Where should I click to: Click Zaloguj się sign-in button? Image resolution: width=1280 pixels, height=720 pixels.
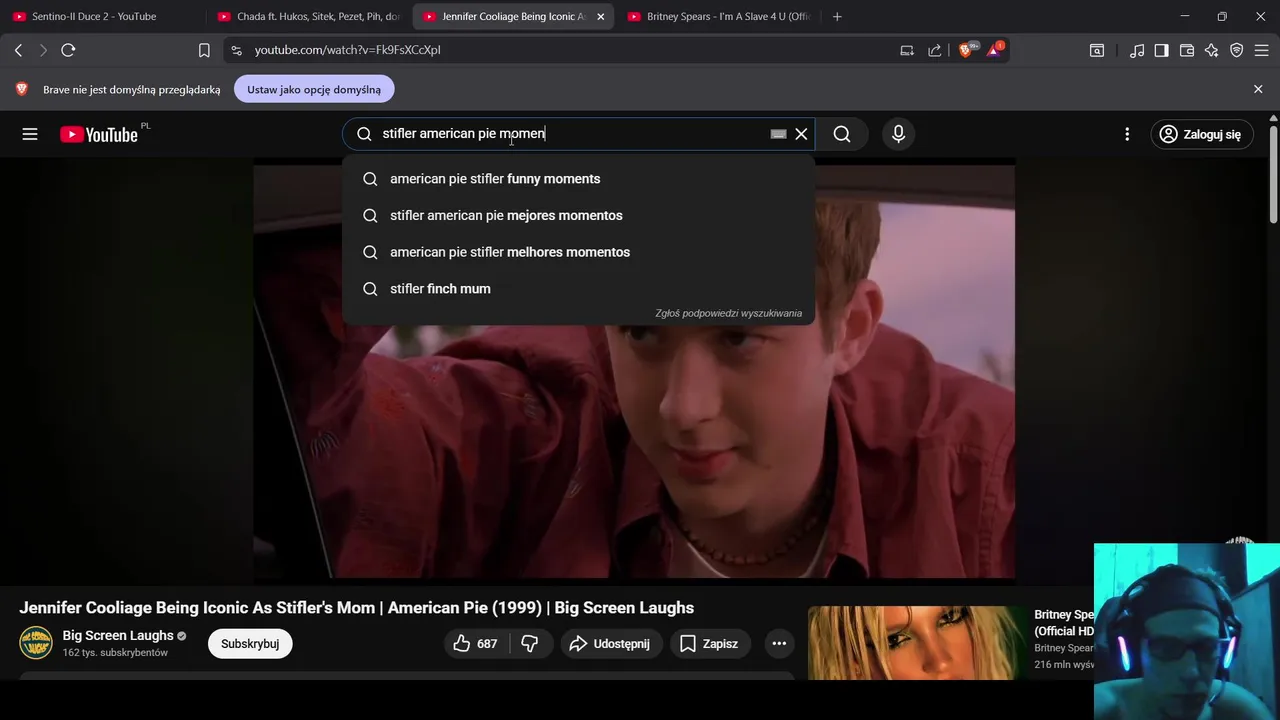click(1200, 134)
